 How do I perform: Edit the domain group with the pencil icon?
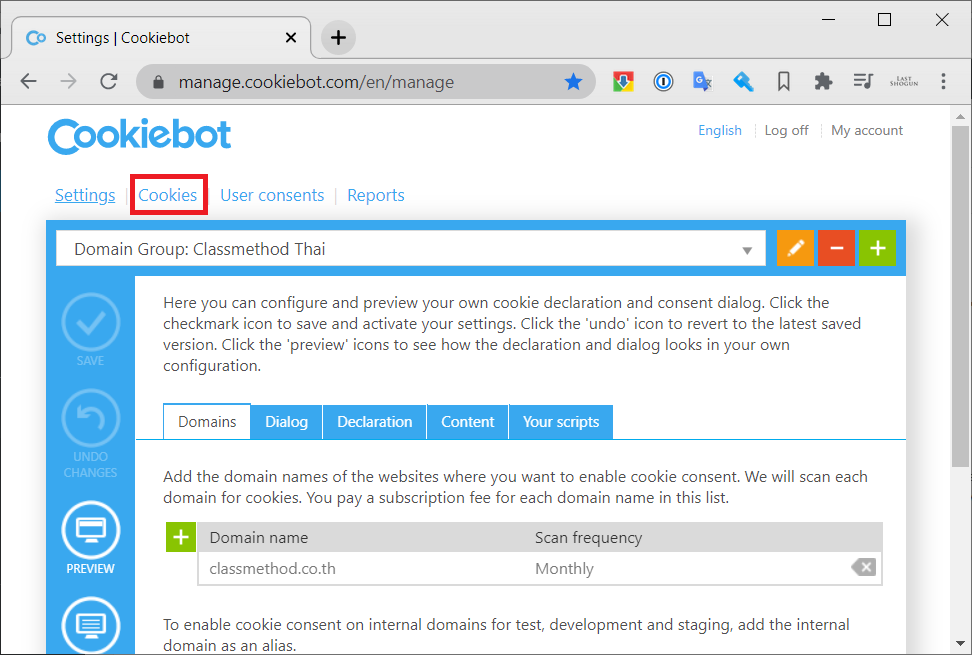tap(795, 247)
